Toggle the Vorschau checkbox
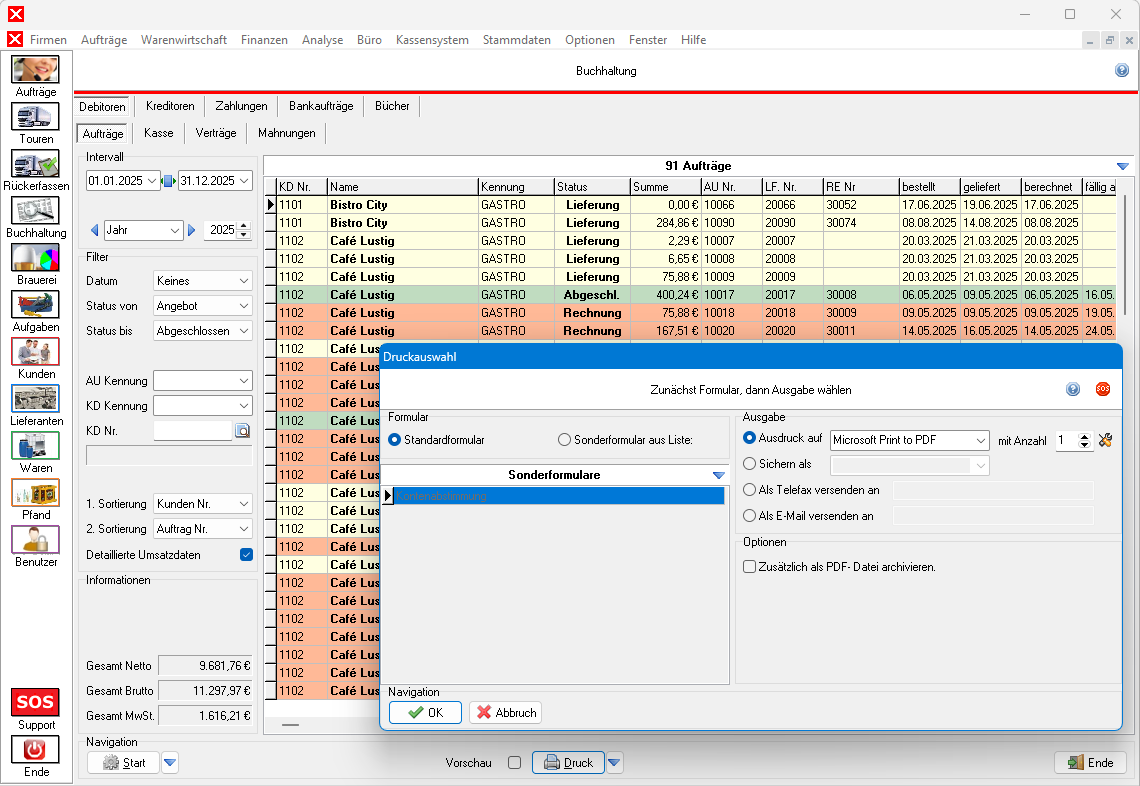 (x=514, y=763)
